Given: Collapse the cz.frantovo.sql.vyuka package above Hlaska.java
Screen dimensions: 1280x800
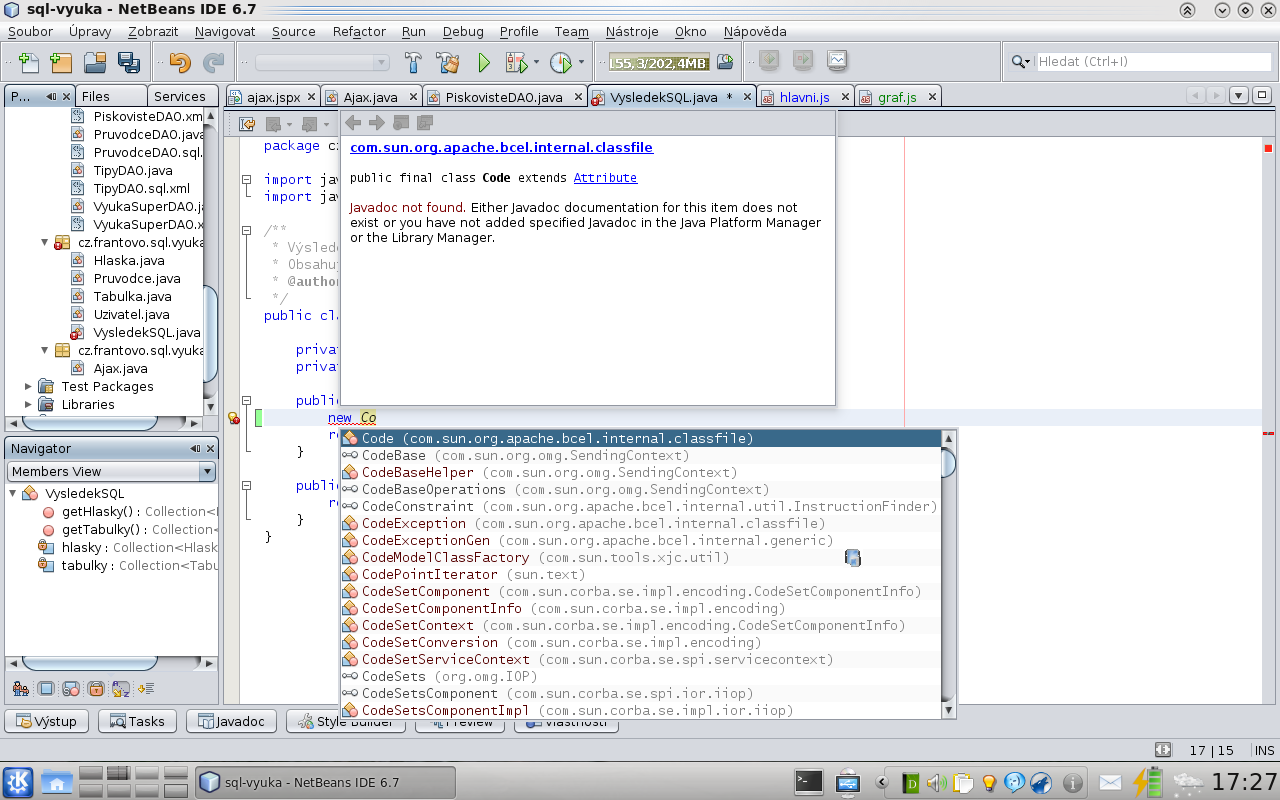Looking at the screenshot, I should click(45, 242).
